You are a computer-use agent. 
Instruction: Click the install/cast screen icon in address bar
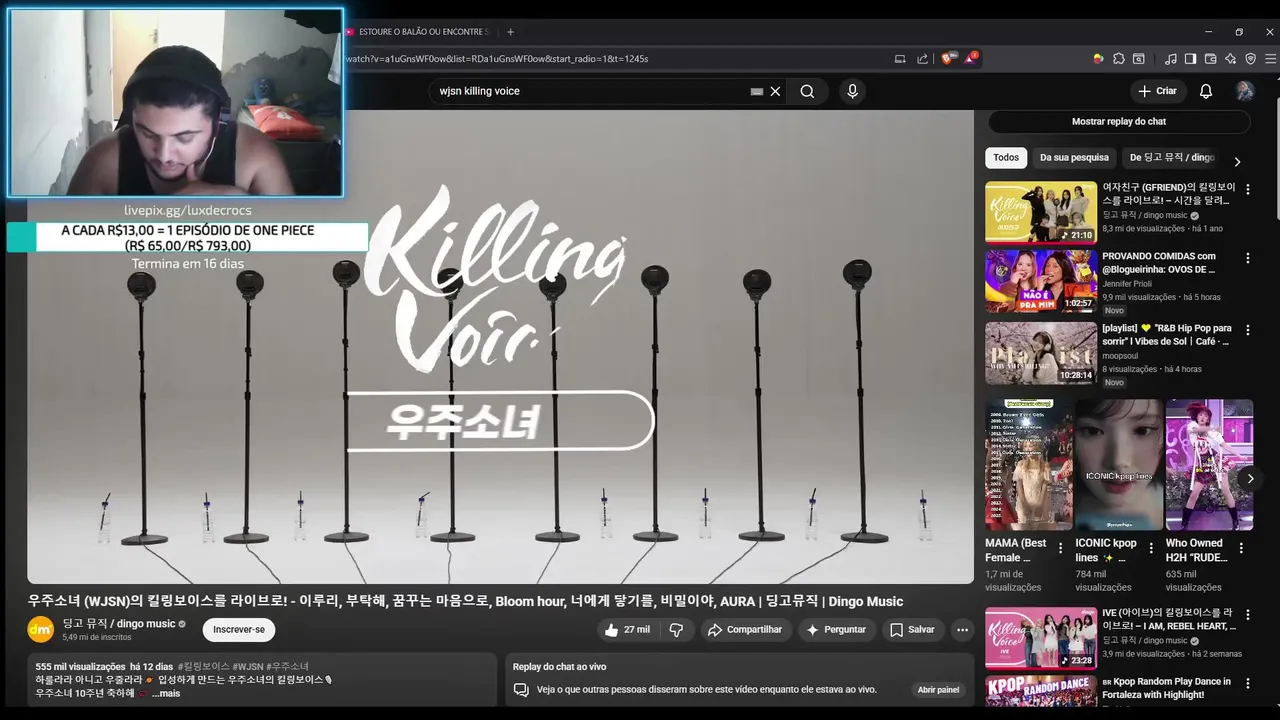[900, 59]
